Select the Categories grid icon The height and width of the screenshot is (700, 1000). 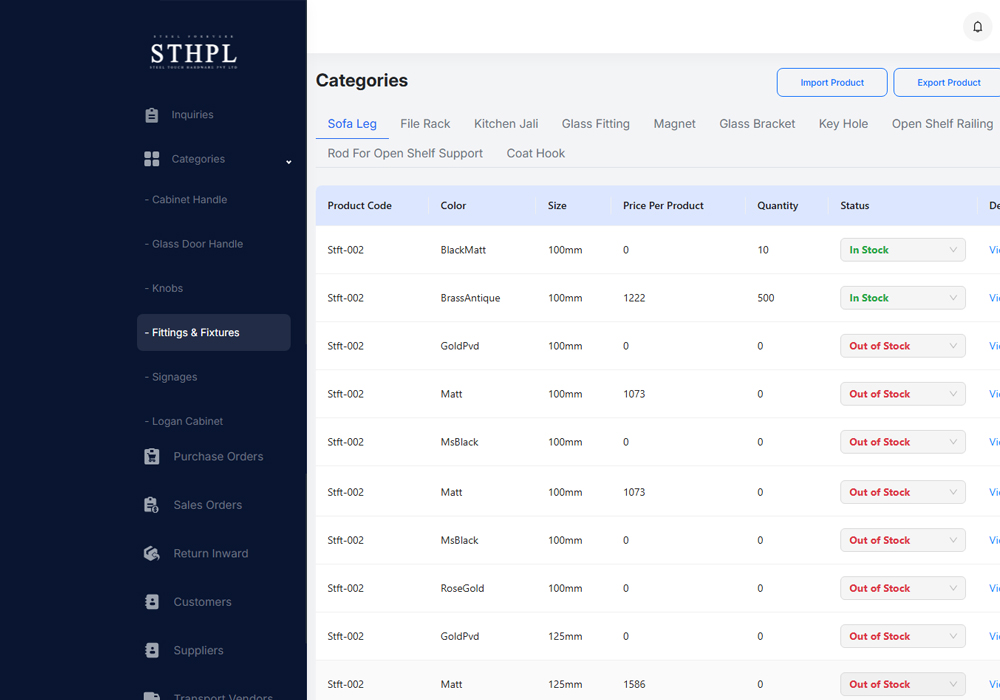151,158
